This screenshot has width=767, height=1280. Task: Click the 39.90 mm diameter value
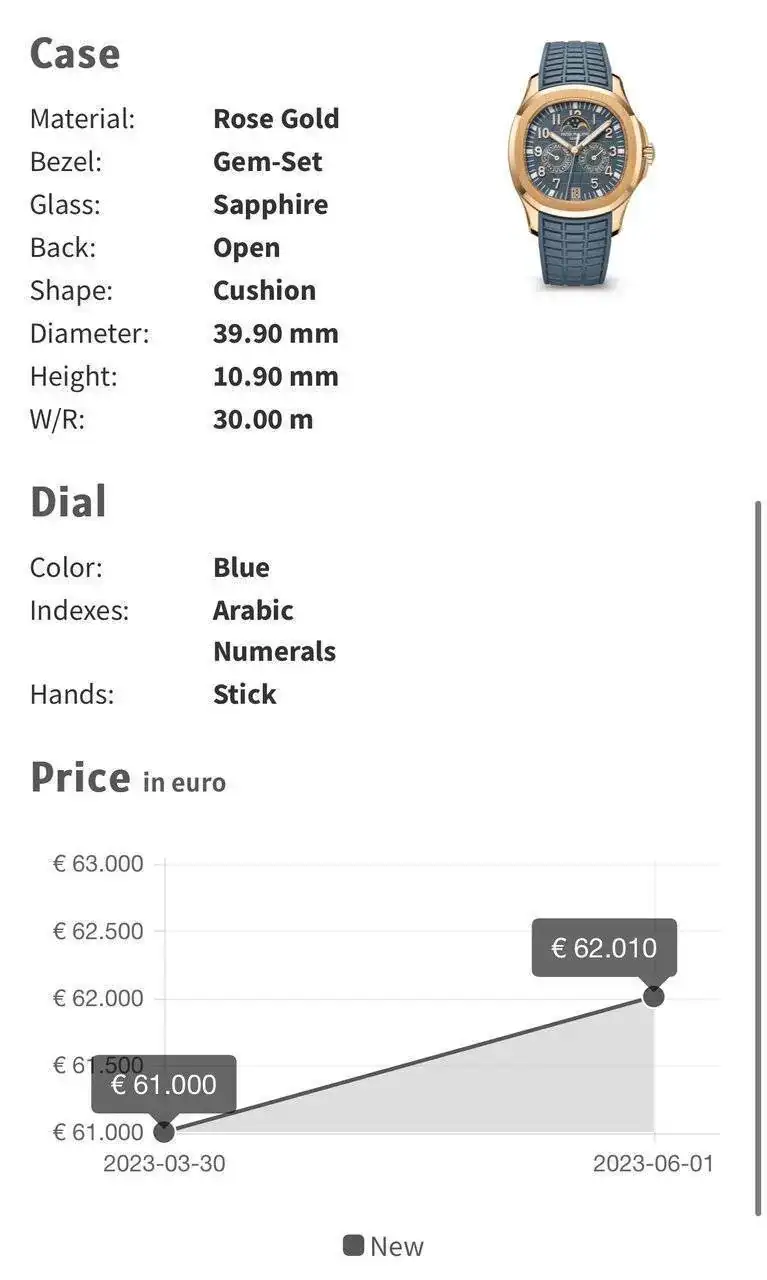[x=275, y=334]
